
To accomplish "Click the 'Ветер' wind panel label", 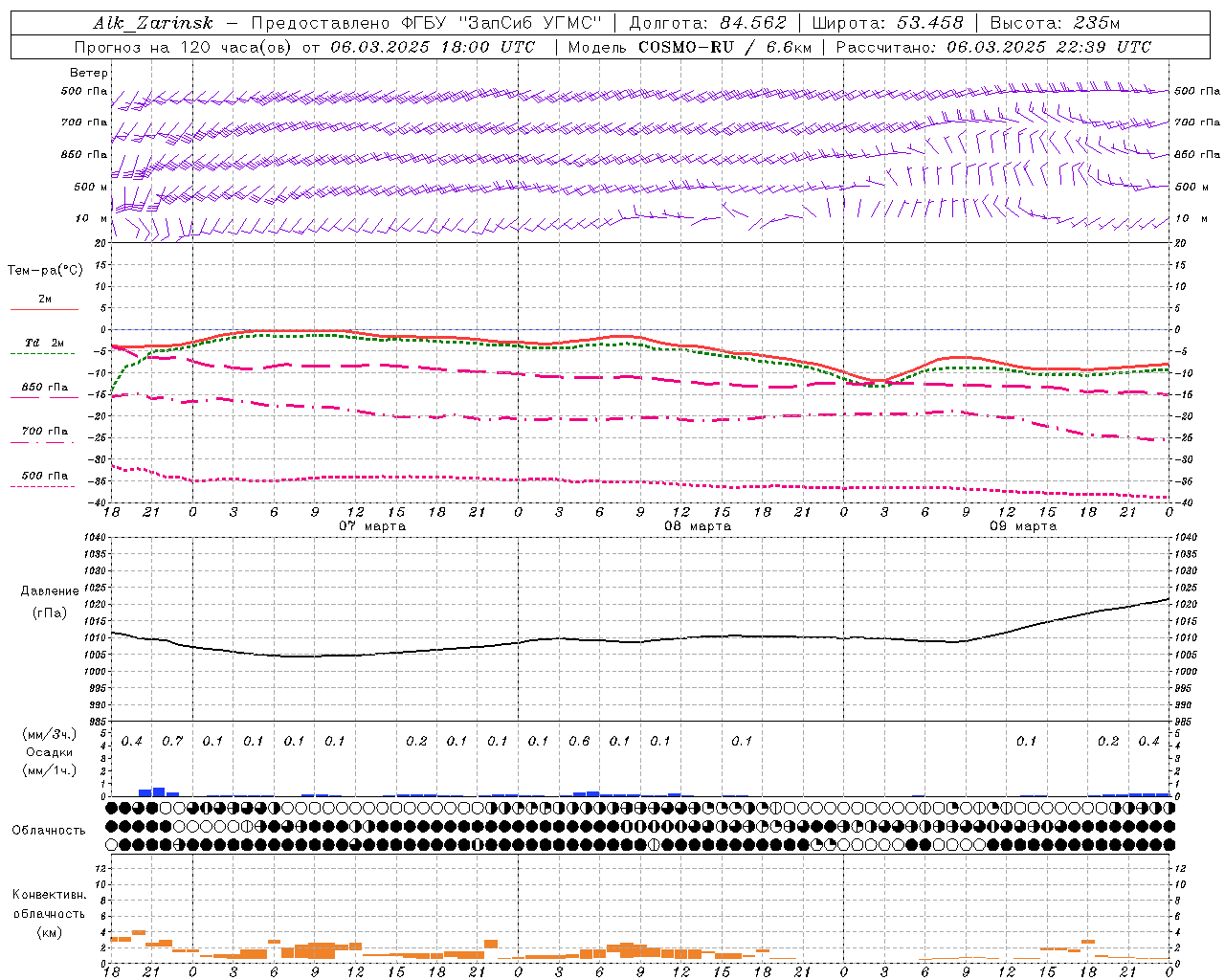I will point(89,73).
